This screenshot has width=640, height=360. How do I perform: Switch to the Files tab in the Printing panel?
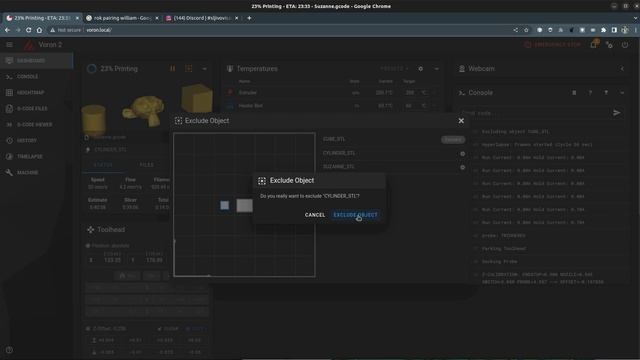coord(147,165)
